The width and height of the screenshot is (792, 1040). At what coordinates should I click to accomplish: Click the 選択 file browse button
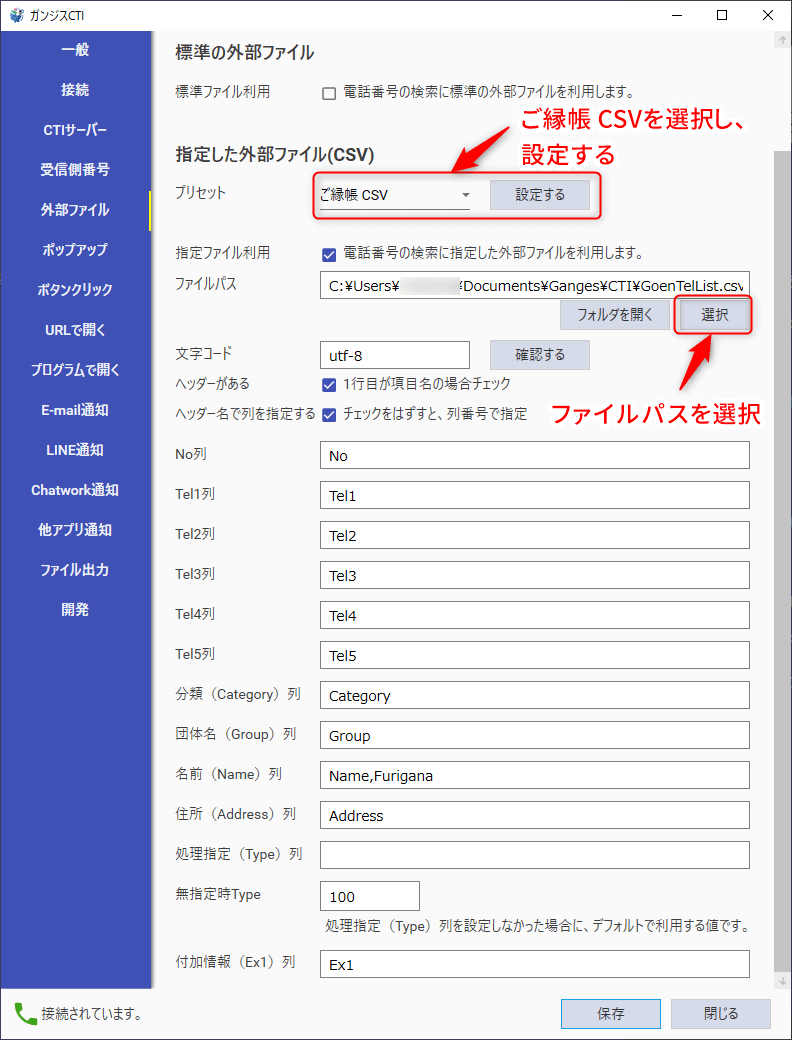point(714,315)
